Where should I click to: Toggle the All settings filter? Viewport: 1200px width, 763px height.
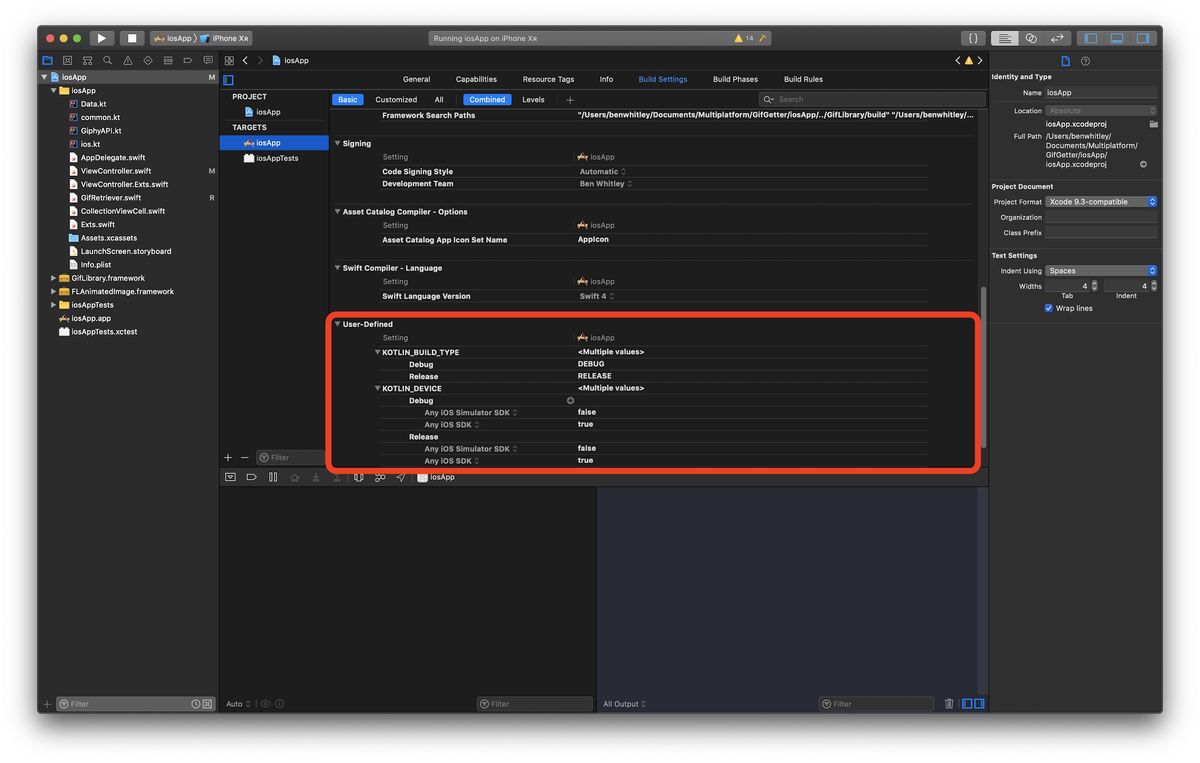(439, 100)
